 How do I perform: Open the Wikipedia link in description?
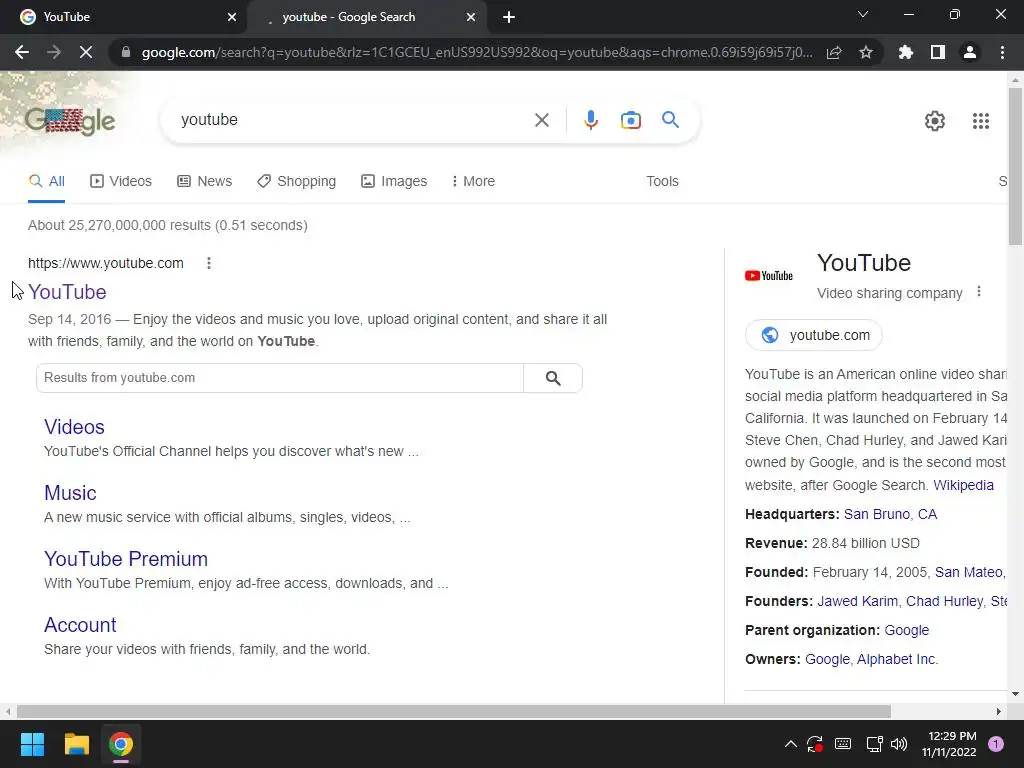coord(963,485)
